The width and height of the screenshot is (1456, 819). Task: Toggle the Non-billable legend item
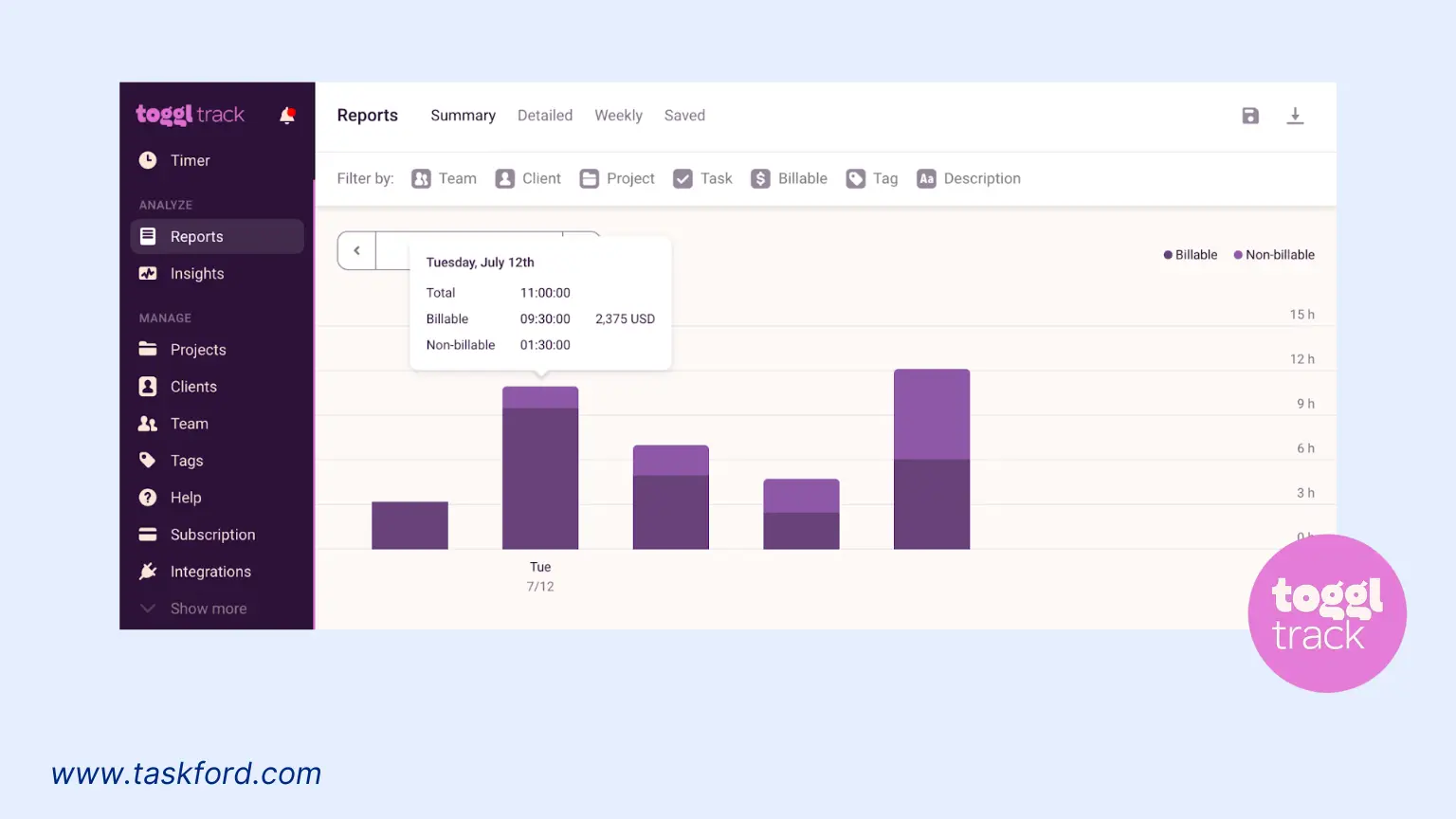[1274, 254]
